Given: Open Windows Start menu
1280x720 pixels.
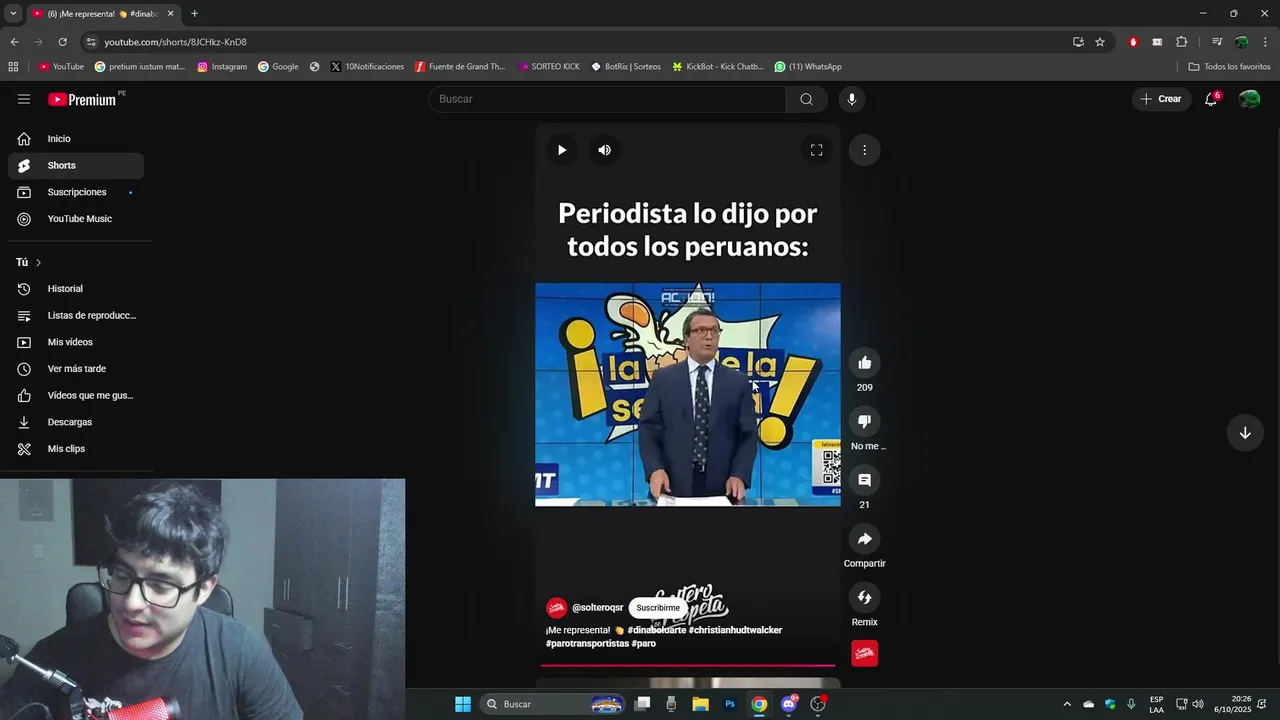Looking at the screenshot, I should coord(463,704).
